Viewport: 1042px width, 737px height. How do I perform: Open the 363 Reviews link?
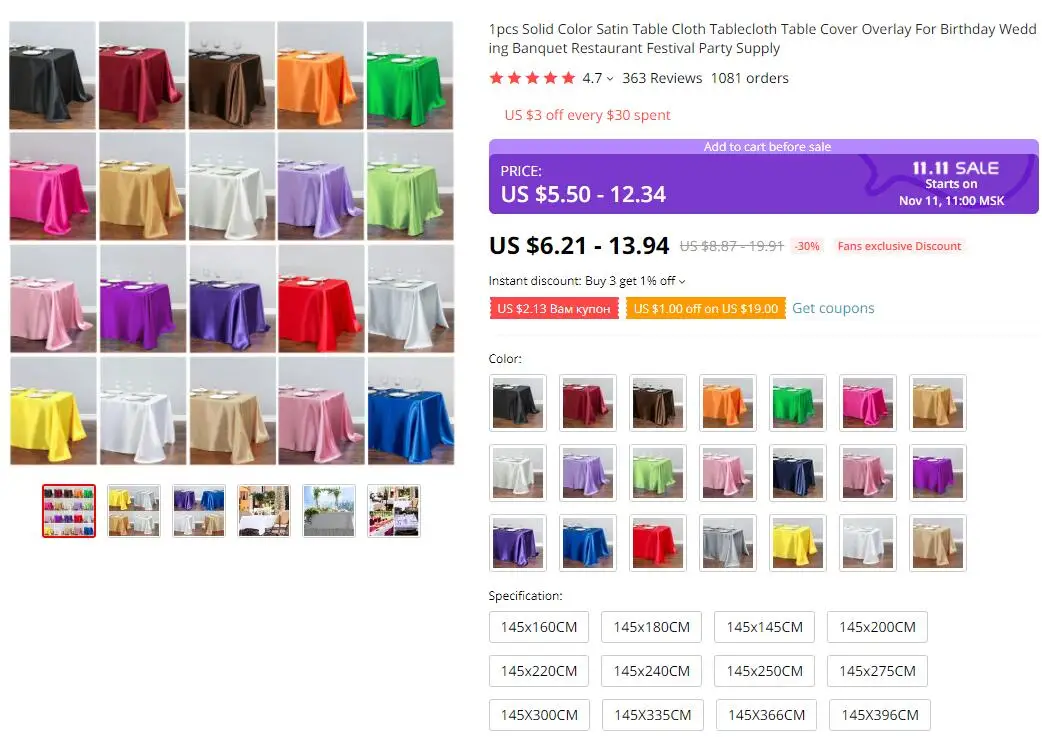(662, 78)
